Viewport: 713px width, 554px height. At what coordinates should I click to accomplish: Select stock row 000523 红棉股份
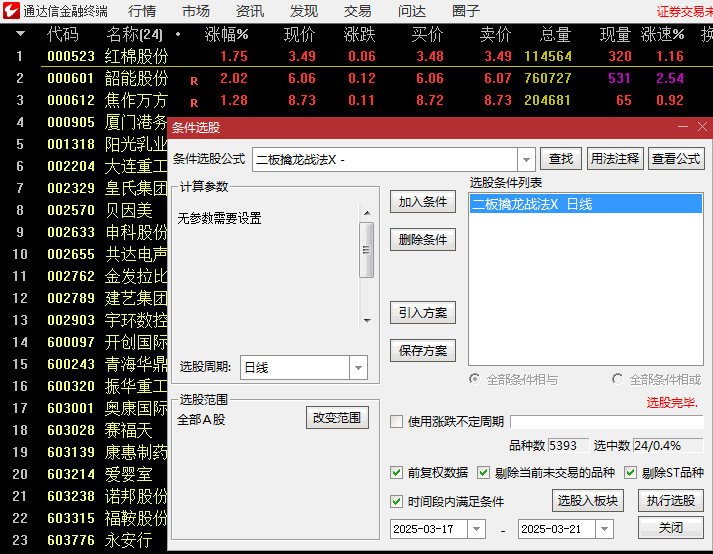pos(356,56)
